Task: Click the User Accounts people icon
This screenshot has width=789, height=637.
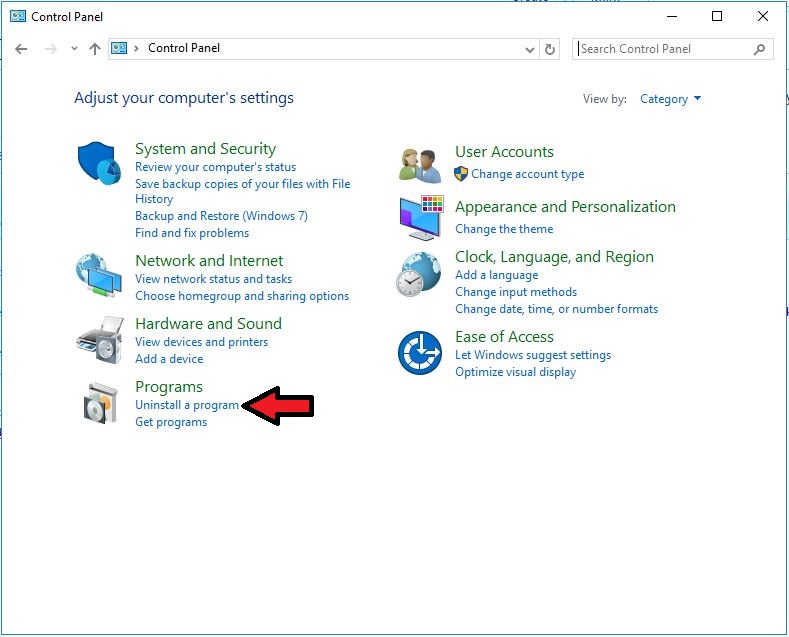Action: tap(420, 165)
